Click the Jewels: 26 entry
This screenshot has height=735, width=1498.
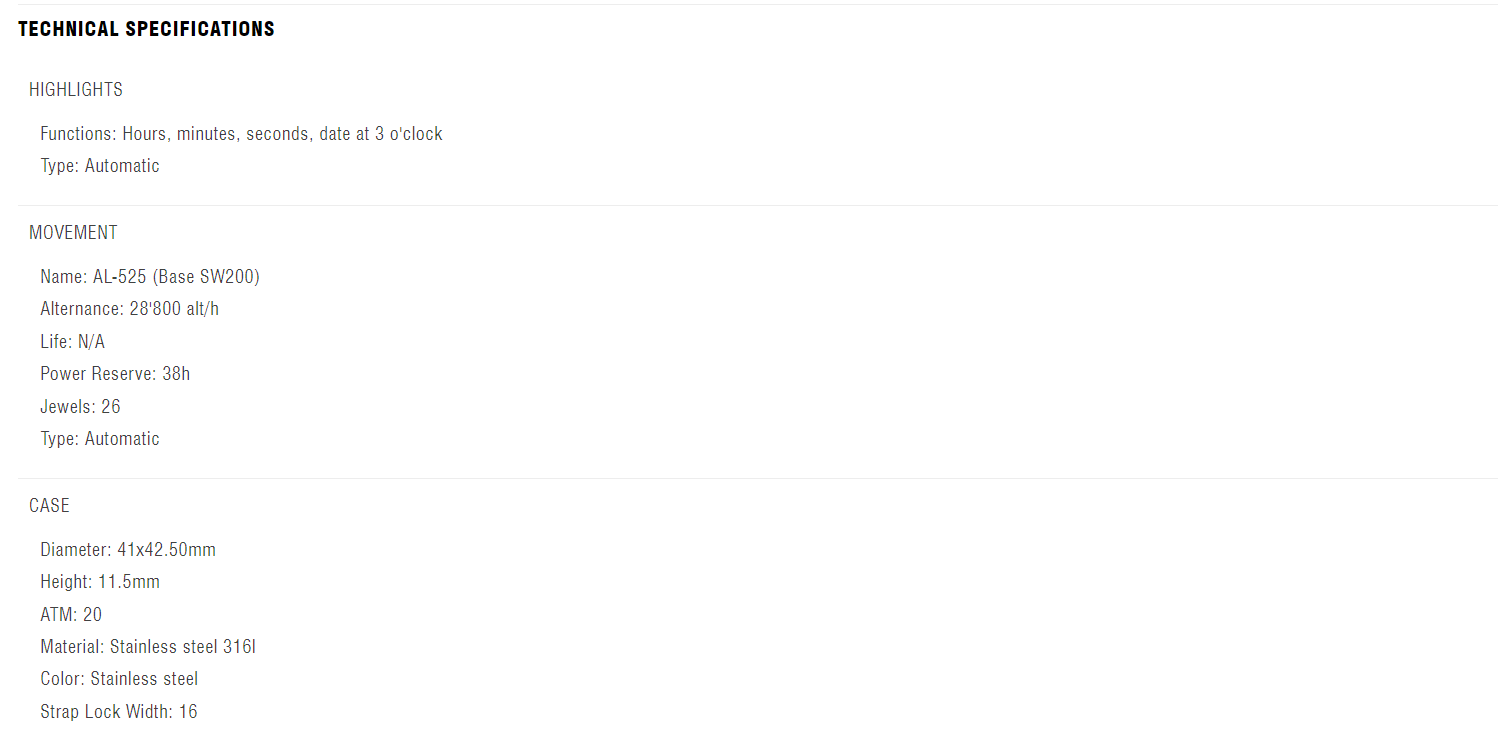(80, 407)
